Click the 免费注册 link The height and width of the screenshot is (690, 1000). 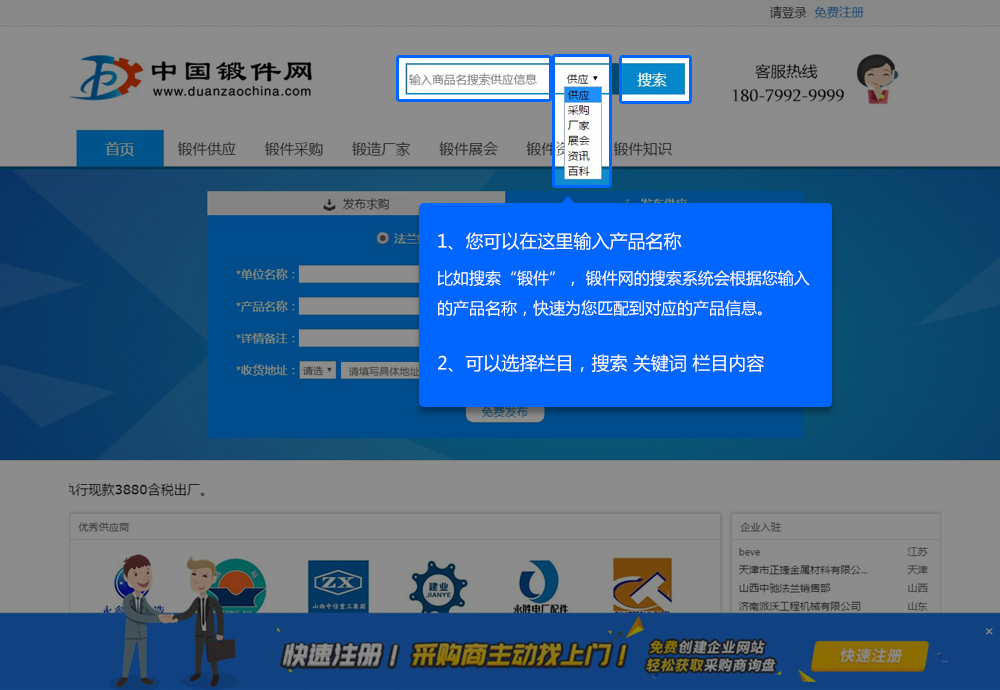pos(838,13)
